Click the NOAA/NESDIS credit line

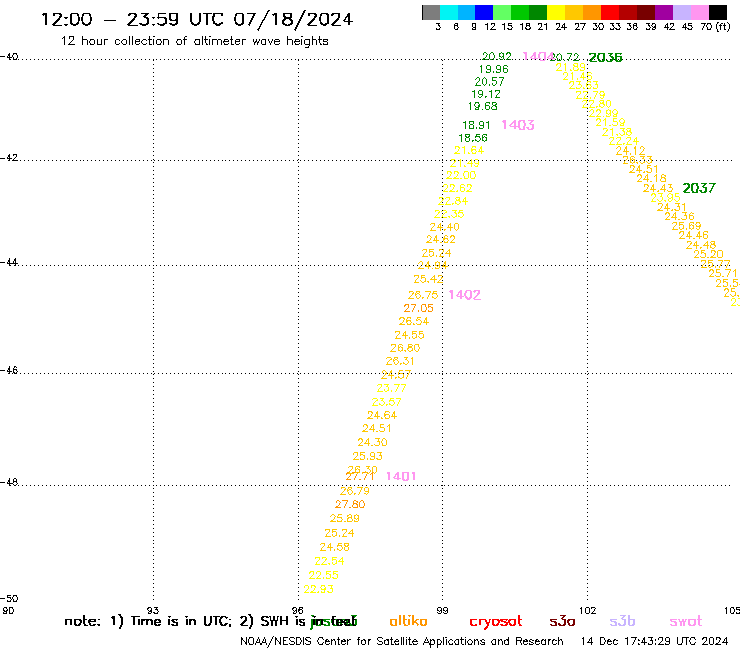[402, 641]
